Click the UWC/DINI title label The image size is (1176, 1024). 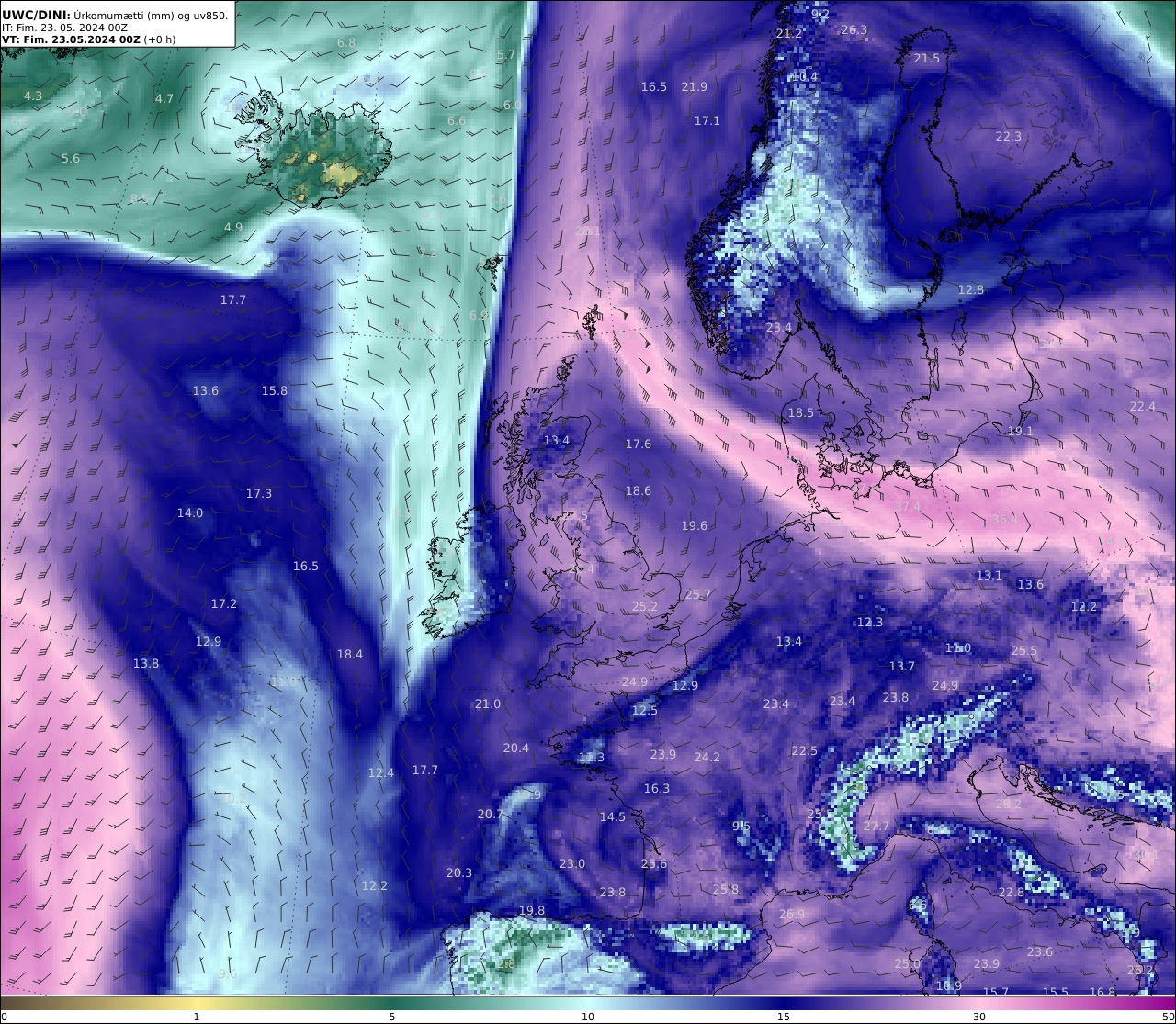pyautogui.click(x=36, y=15)
